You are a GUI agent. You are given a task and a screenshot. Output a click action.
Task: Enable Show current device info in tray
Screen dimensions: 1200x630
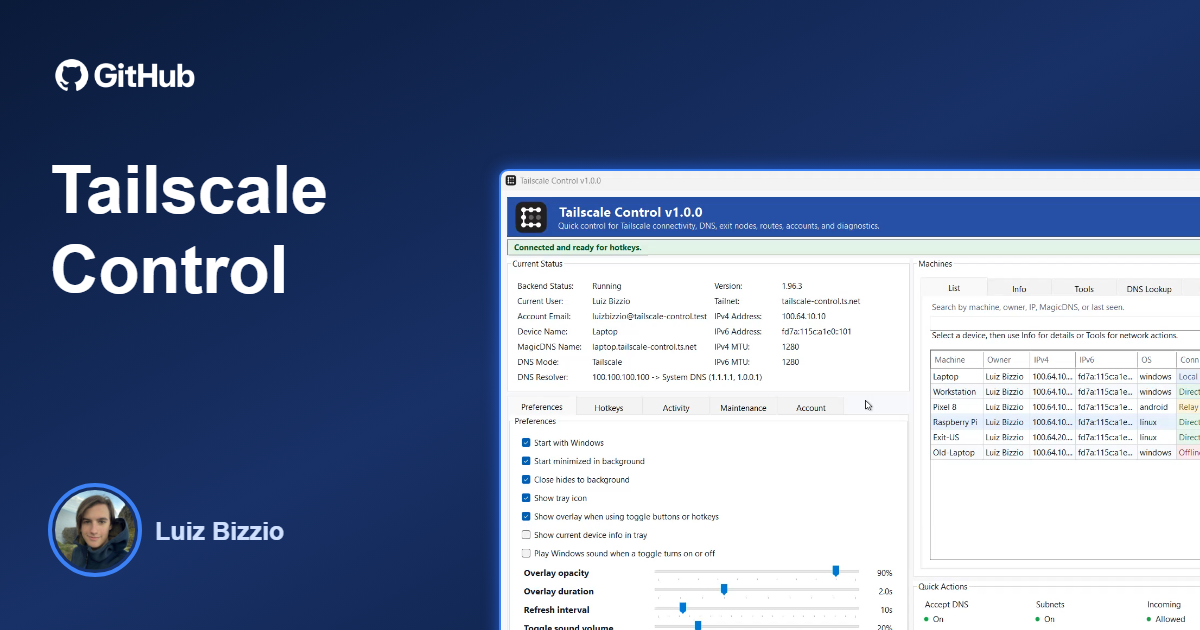(526, 535)
